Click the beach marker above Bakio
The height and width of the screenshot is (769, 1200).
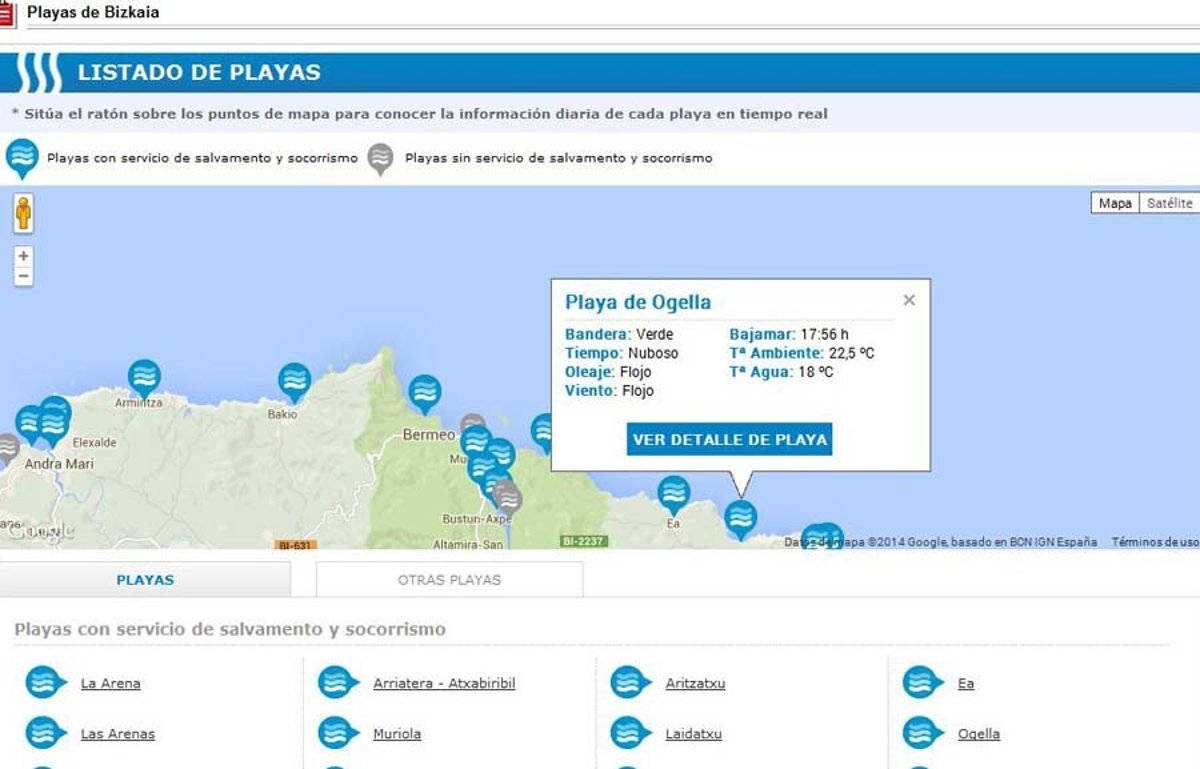coord(294,380)
